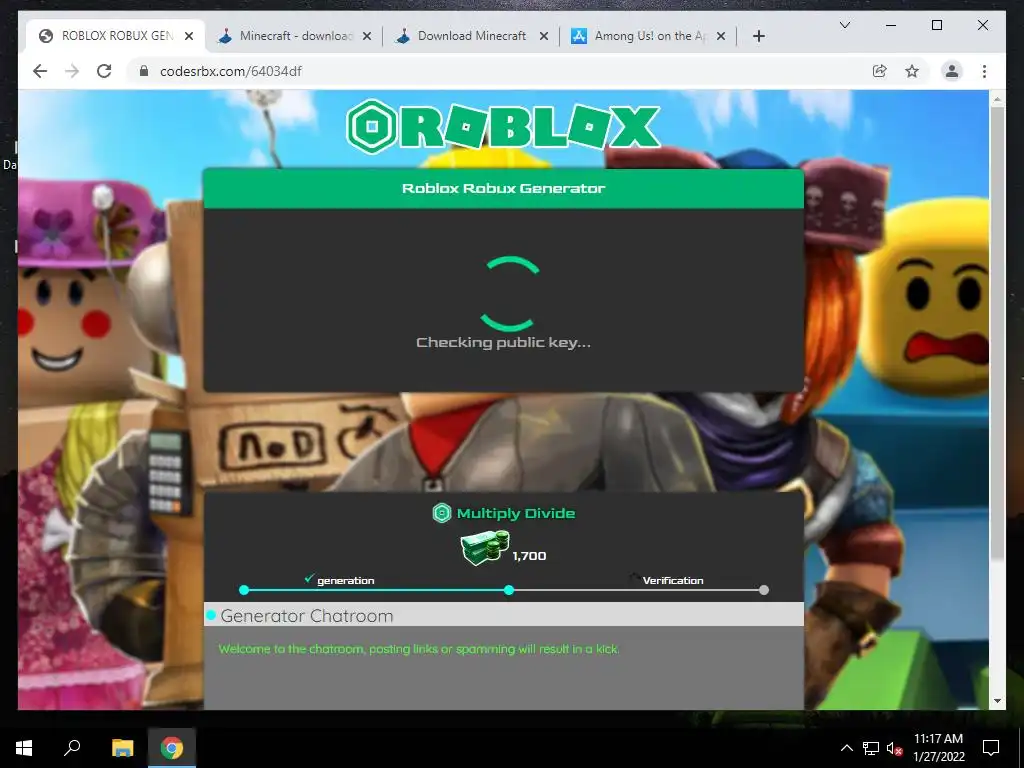Viewport: 1024px width, 768px height.
Task: Reload the current page
Action: pyautogui.click(x=104, y=71)
